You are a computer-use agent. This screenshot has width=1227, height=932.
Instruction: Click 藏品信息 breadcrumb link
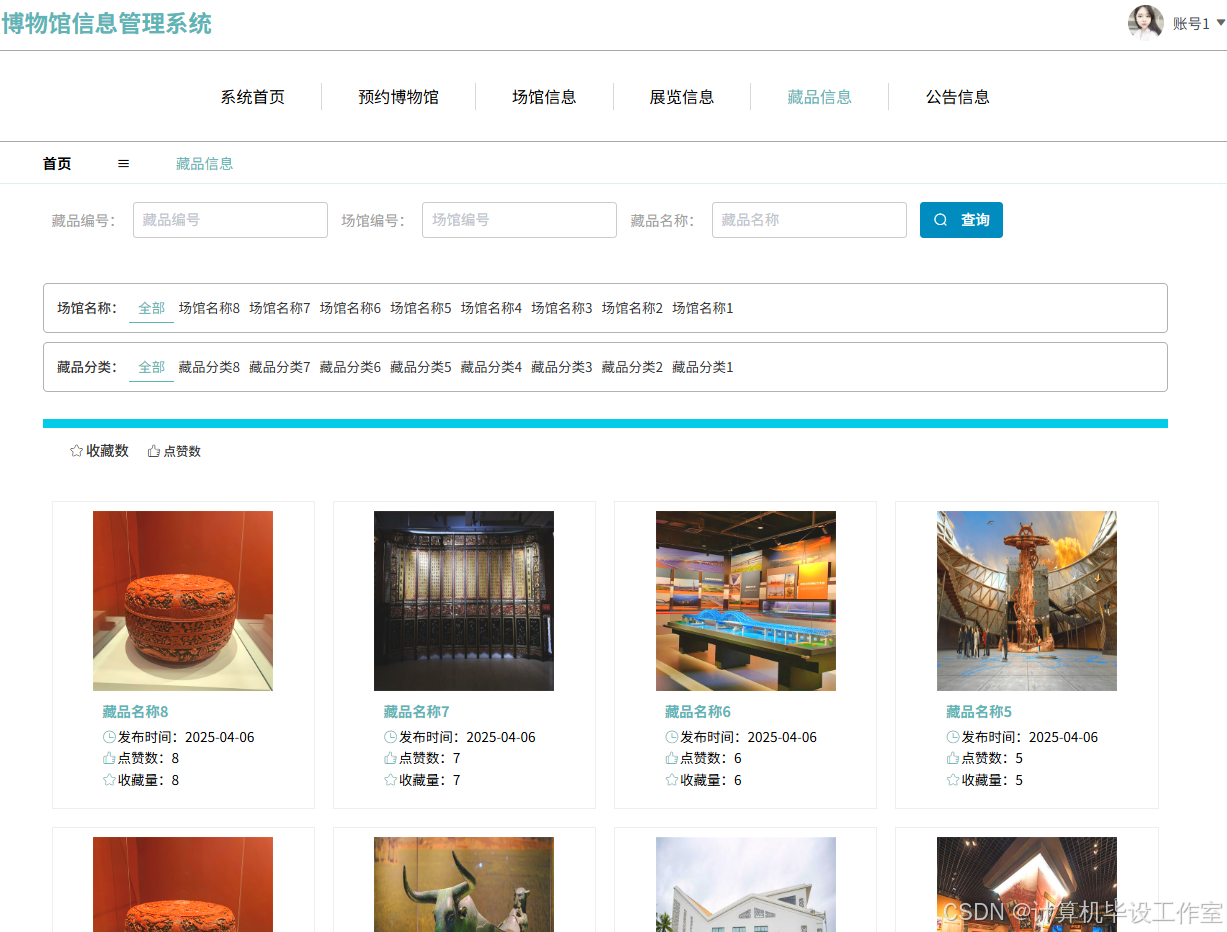[205, 163]
